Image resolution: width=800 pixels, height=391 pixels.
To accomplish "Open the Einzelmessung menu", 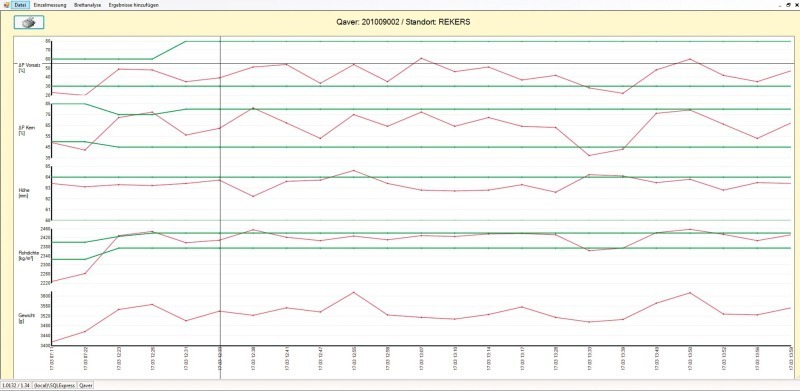I will pos(50,5).
